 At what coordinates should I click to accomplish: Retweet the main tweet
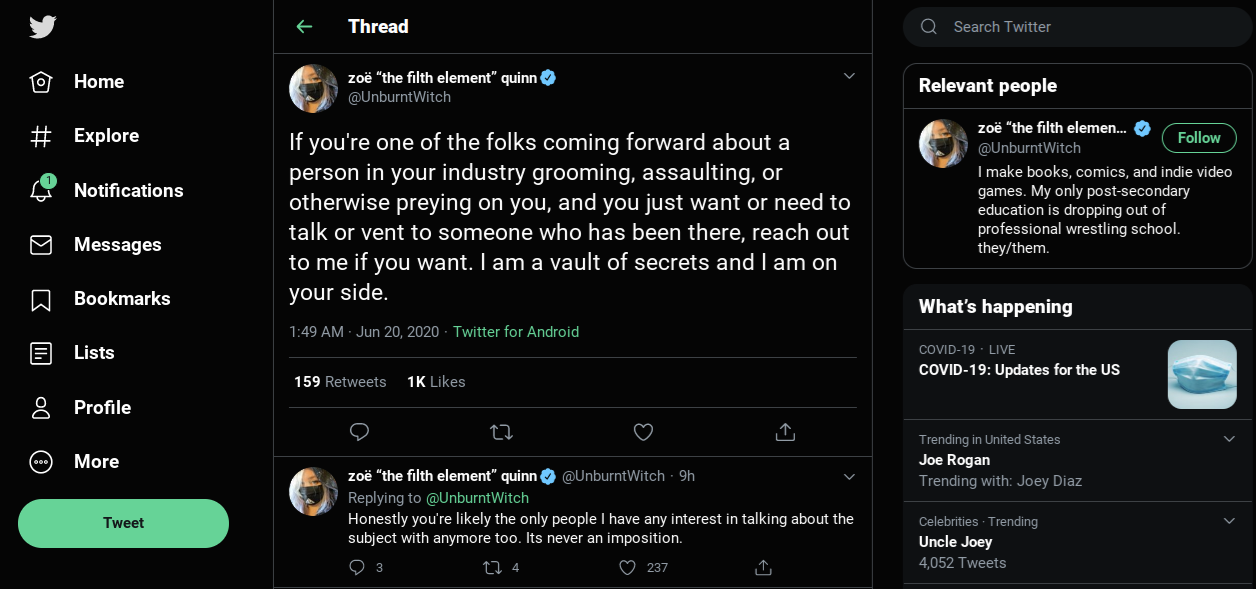click(x=501, y=432)
